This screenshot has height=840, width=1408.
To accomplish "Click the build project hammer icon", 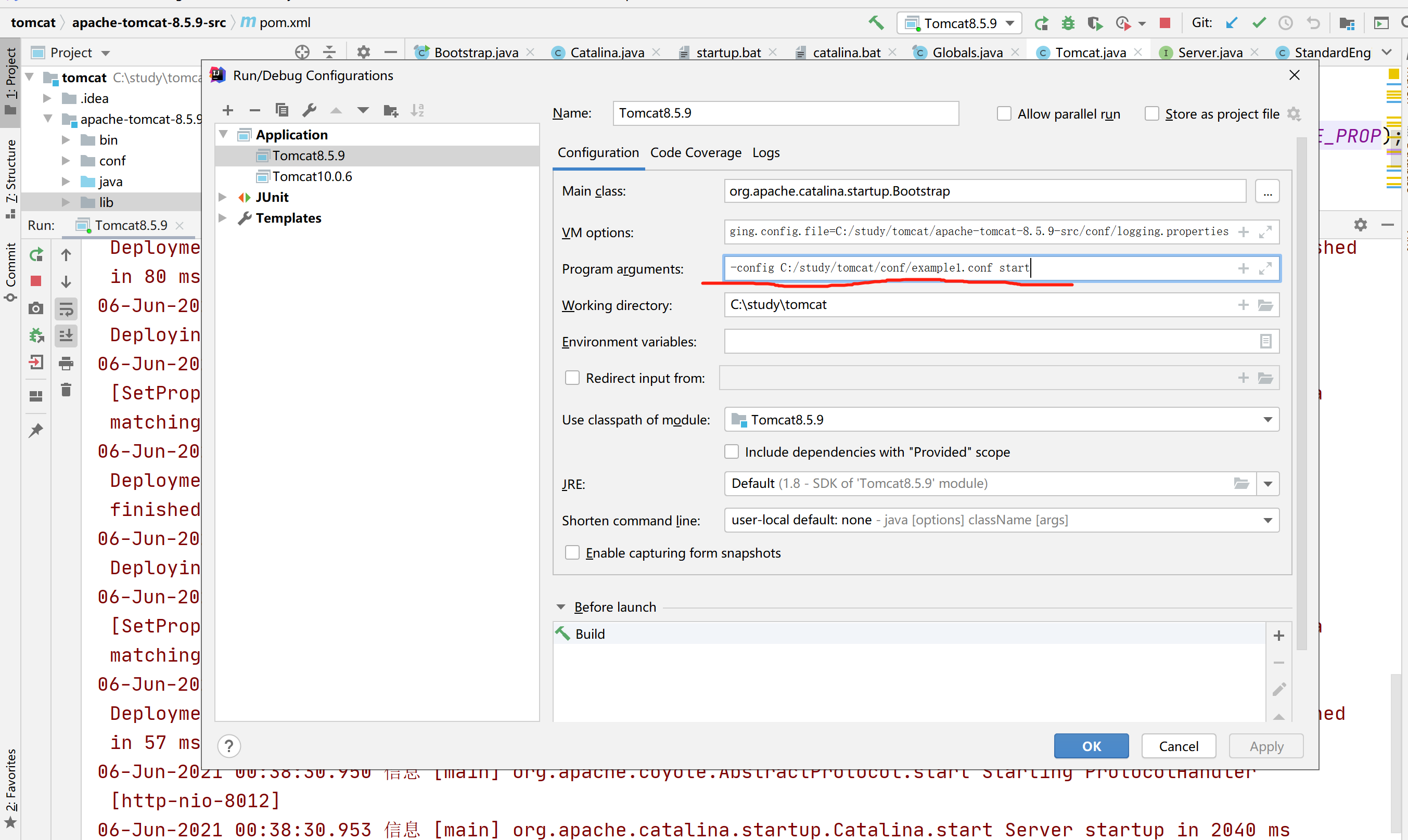I will coord(876,23).
